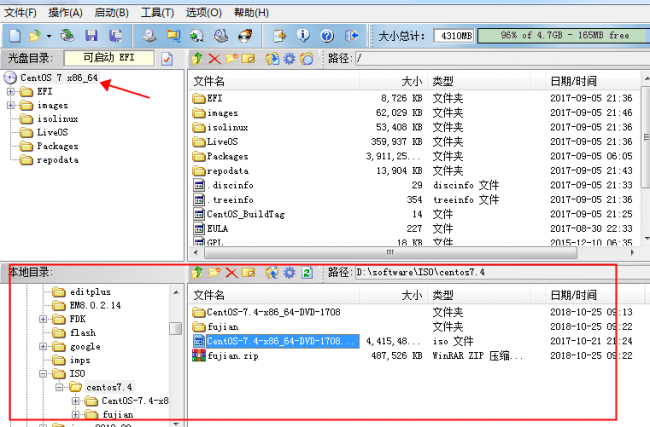
Task: Open the 工具(T) menu
Action: click(x=157, y=13)
